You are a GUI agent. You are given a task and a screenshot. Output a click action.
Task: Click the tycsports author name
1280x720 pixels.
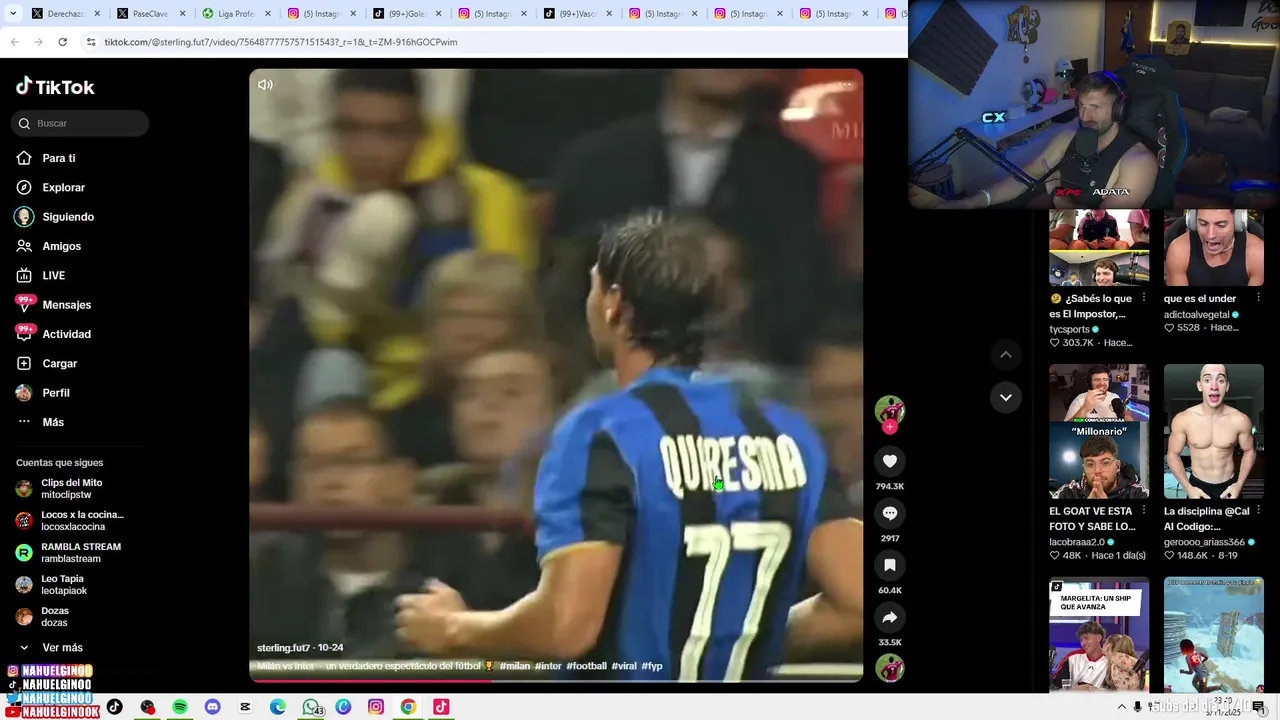[x=1069, y=329]
